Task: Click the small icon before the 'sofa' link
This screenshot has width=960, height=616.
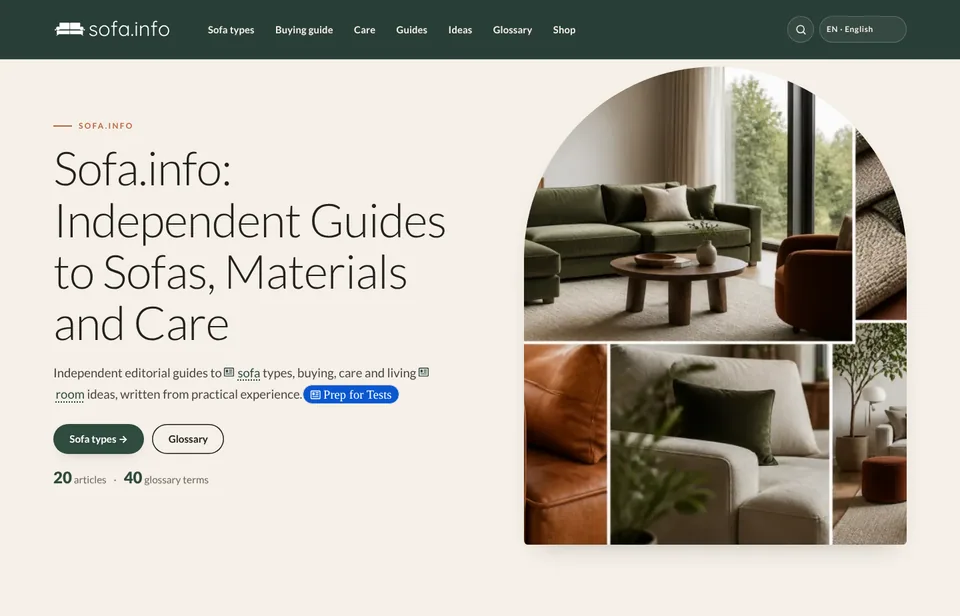Action: pyautogui.click(x=229, y=372)
